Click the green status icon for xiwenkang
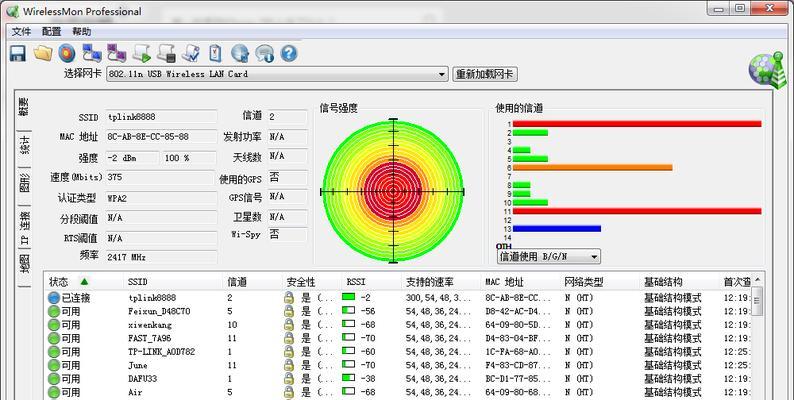794x400 pixels. pyautogui.click(x=54, y=325)
